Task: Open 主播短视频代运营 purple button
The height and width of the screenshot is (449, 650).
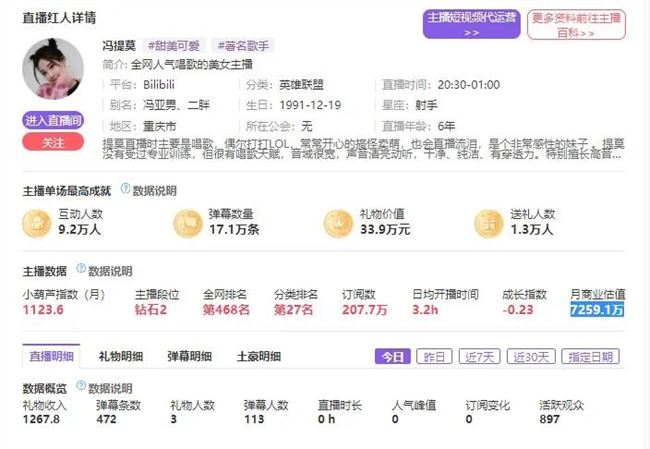Action: [x=471, y=24]
